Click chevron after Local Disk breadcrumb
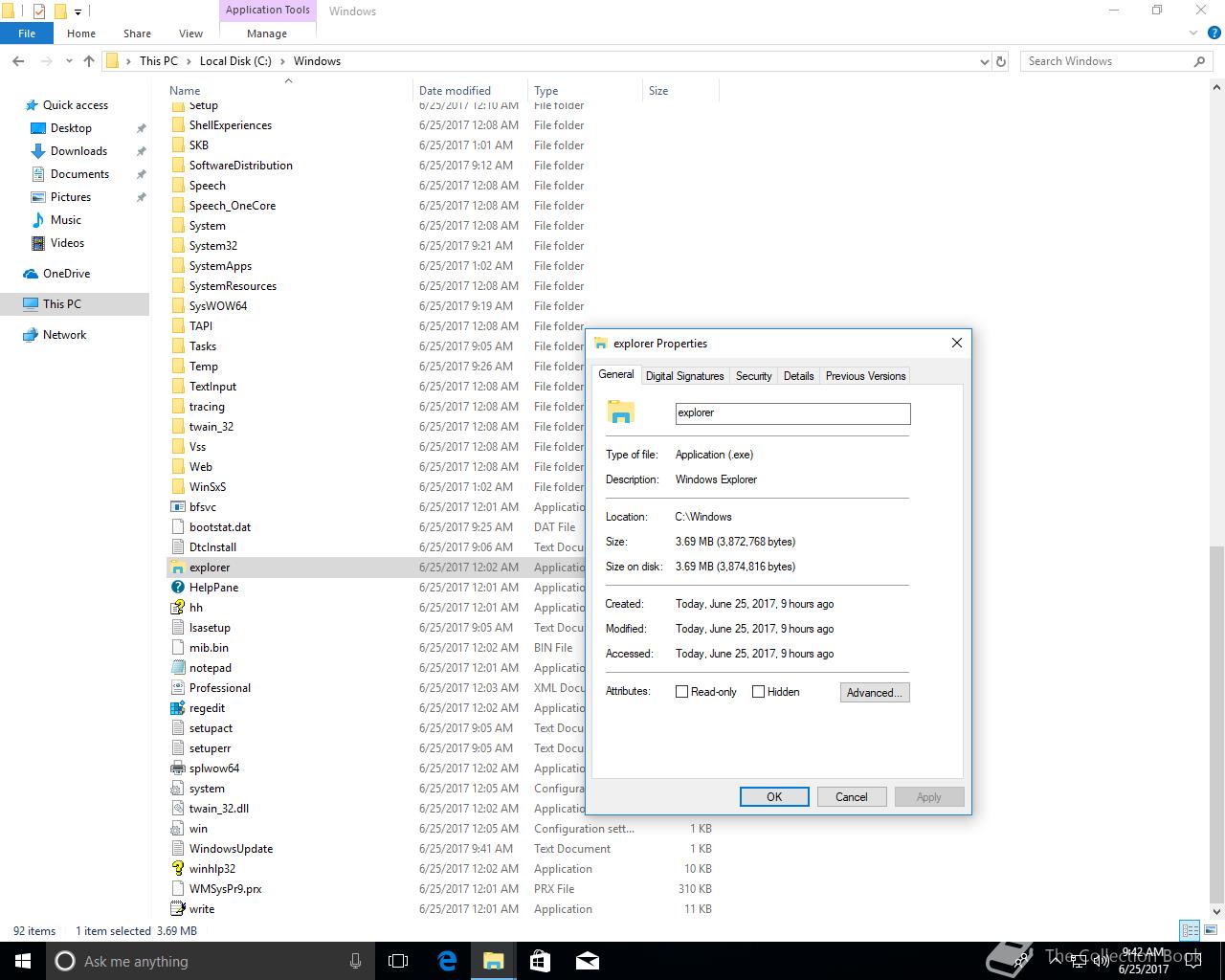Image resolution: width=1225 pixels, height=980 pixels. click(x=282, y=61)
